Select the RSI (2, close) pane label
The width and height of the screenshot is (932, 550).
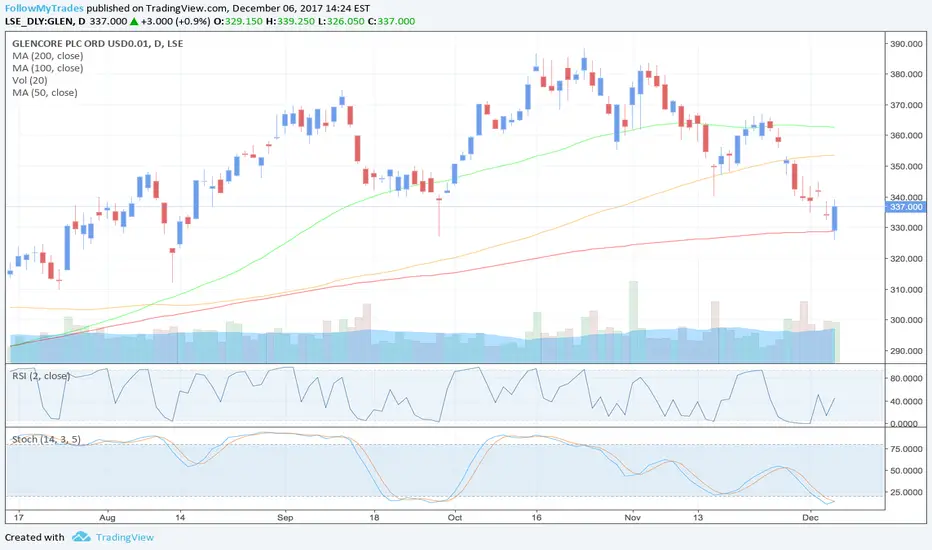pos(41,376)
